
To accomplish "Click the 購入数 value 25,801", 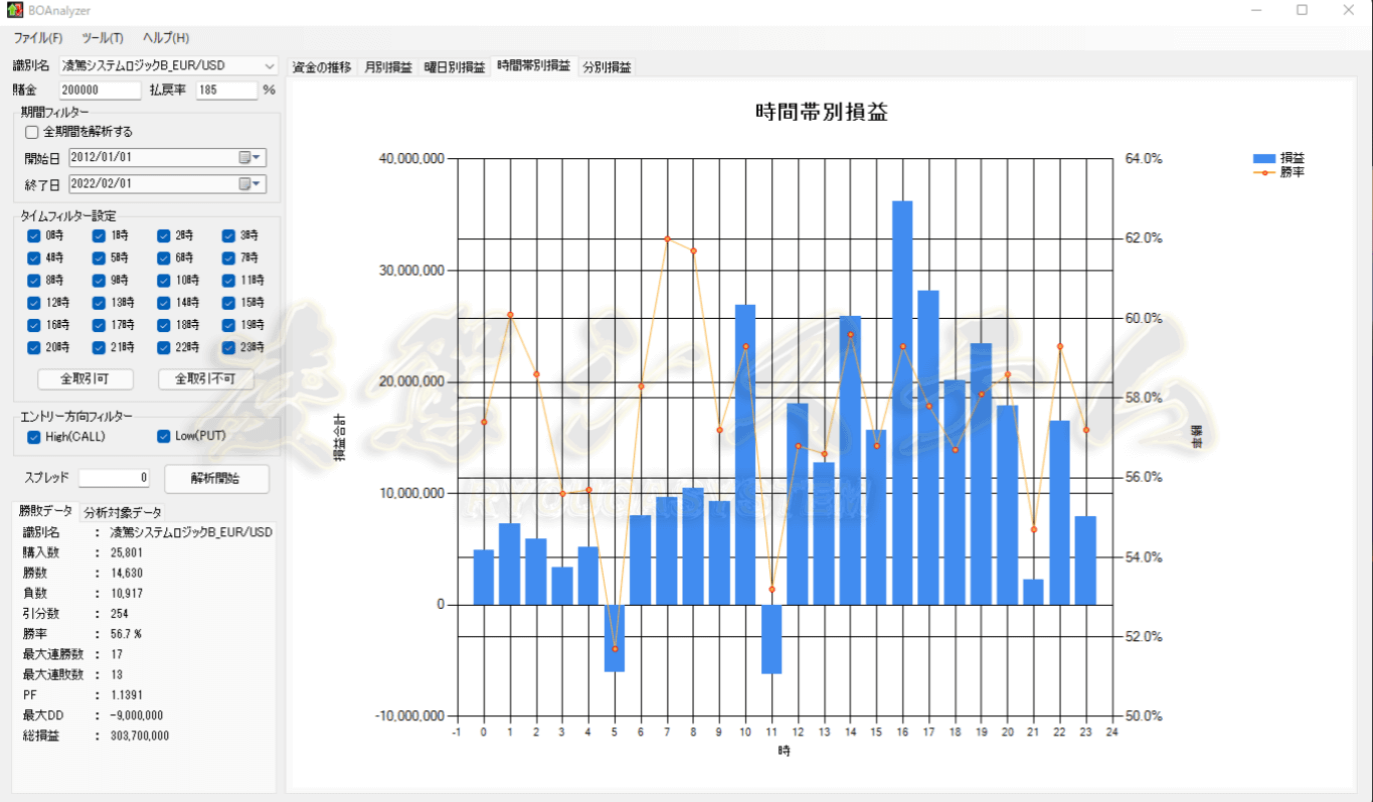I will 127,553.
